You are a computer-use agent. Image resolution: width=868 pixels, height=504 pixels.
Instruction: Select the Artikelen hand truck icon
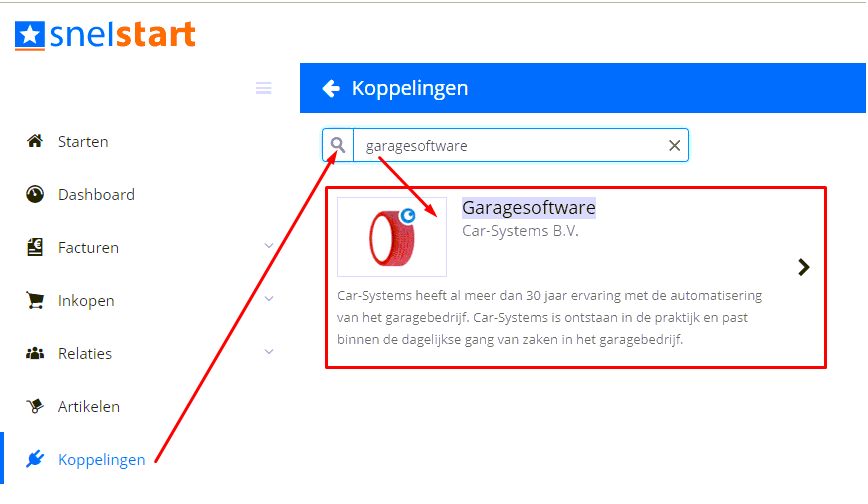click(35, 406)
